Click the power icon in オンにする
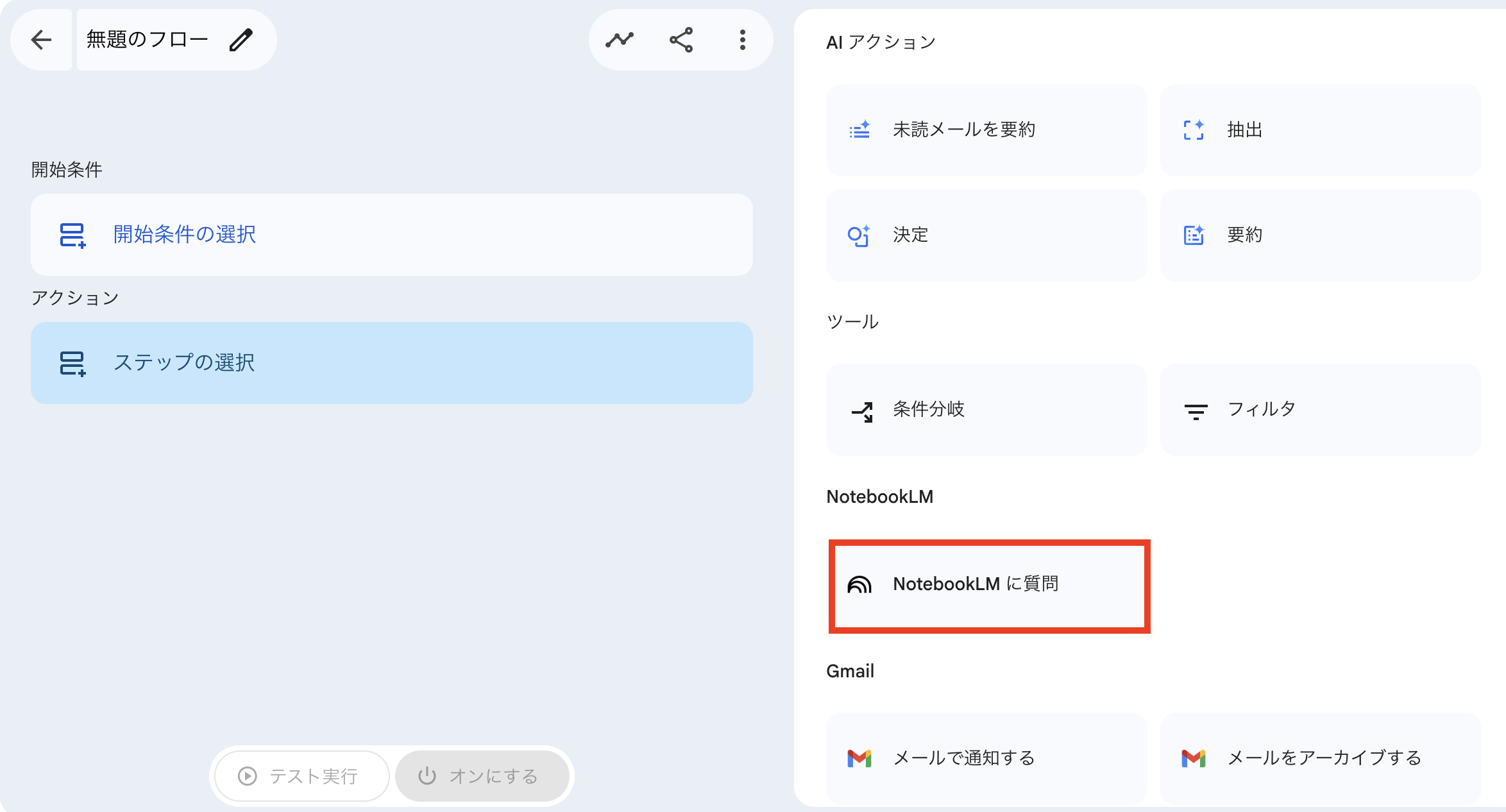Screen dimensions: 1506x812 point(427,776)
